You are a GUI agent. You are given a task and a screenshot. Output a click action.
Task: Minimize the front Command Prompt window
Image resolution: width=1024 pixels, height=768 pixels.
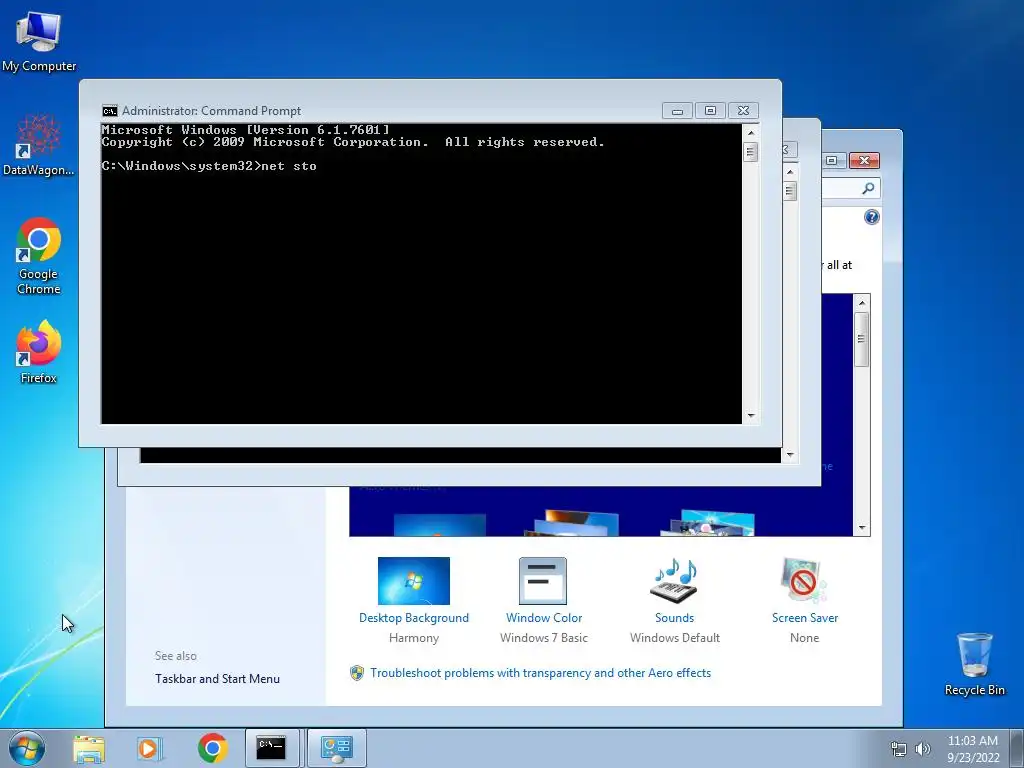point(677,110)
